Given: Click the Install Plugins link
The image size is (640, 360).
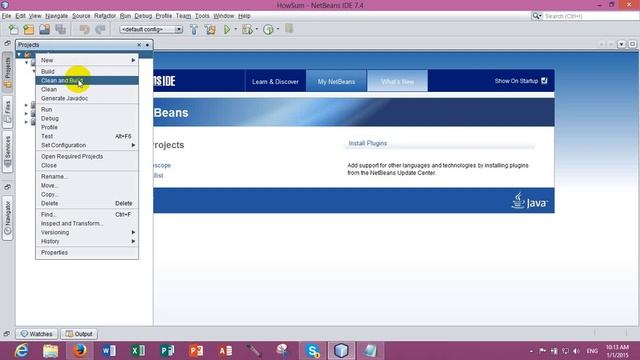Looking at the screenshot, I should [368, 143].
